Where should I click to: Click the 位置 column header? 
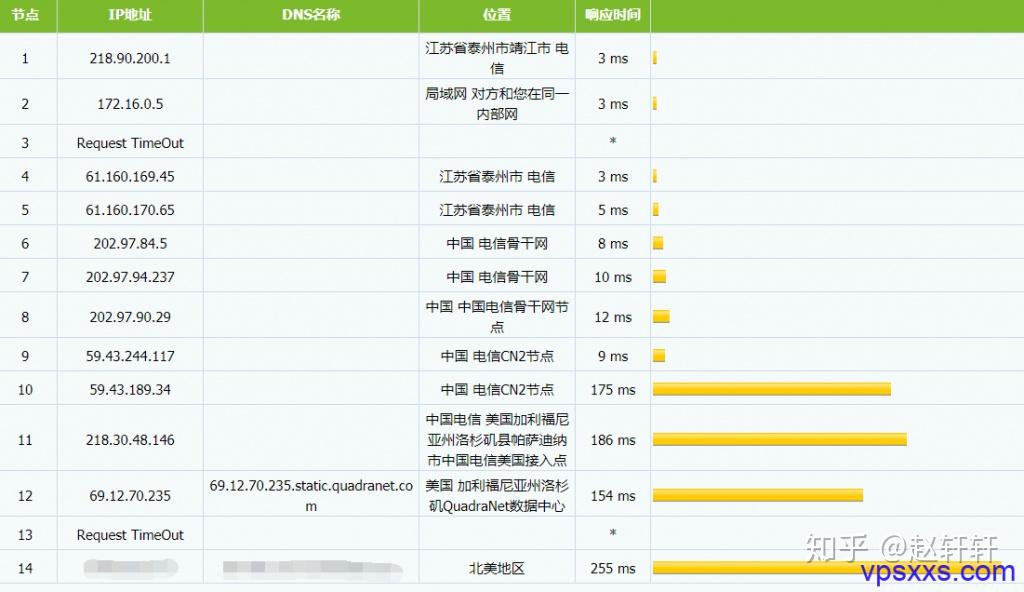pyautogui.click(x=497, y=15)
